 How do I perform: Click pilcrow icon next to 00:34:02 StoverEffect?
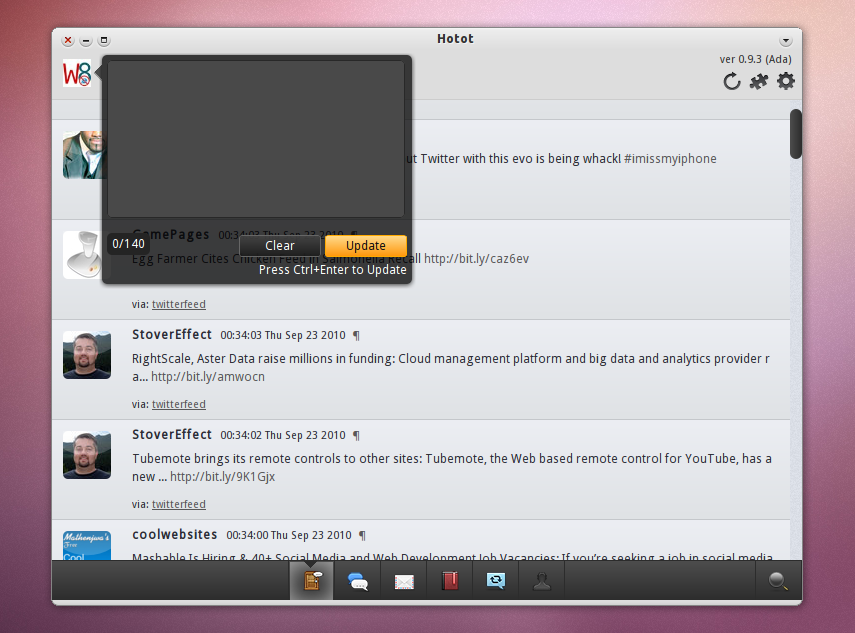click(356, 435)
